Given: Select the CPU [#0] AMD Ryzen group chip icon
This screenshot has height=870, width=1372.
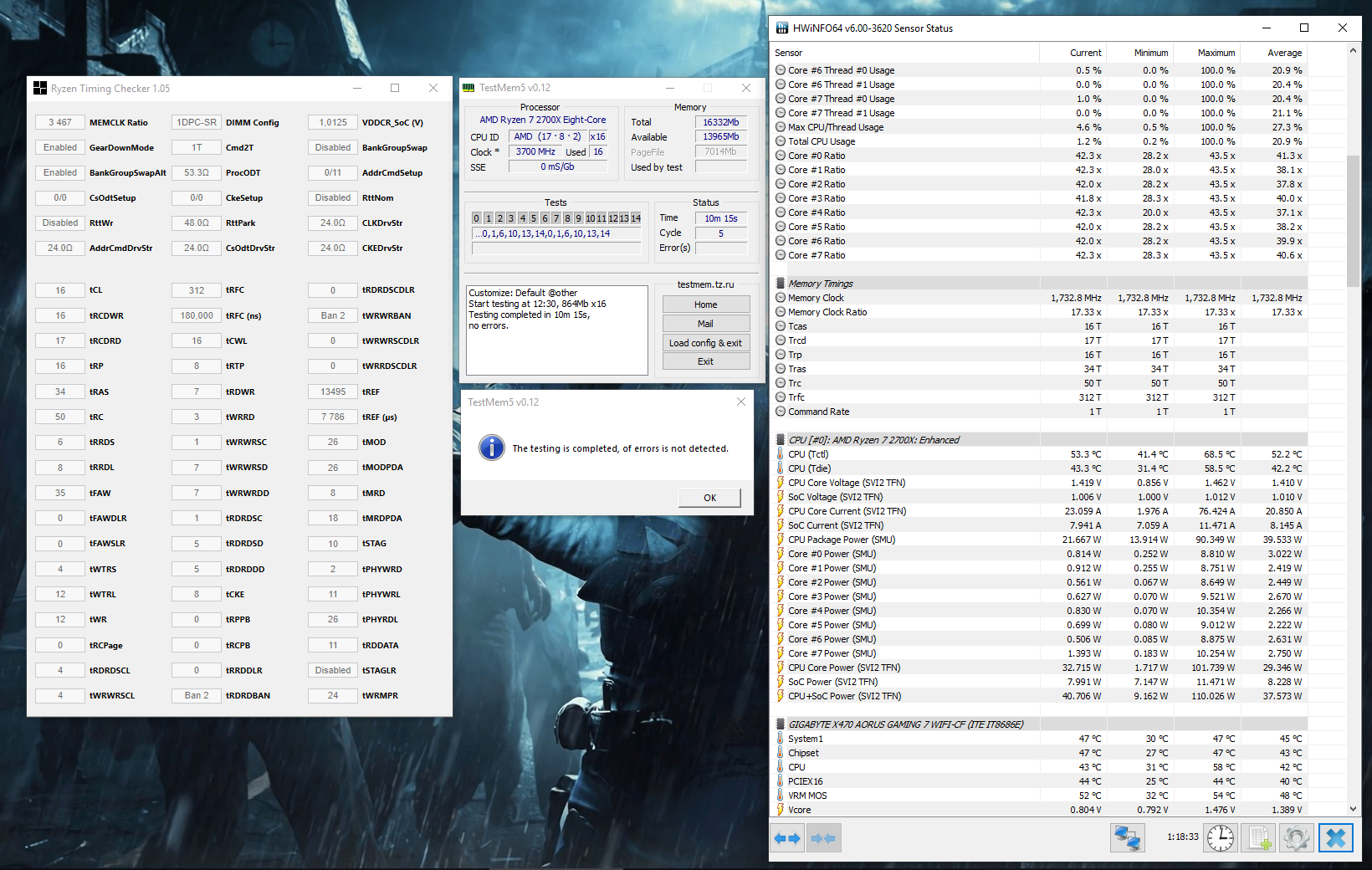Looking at the screenshot, I should [781, 440].
